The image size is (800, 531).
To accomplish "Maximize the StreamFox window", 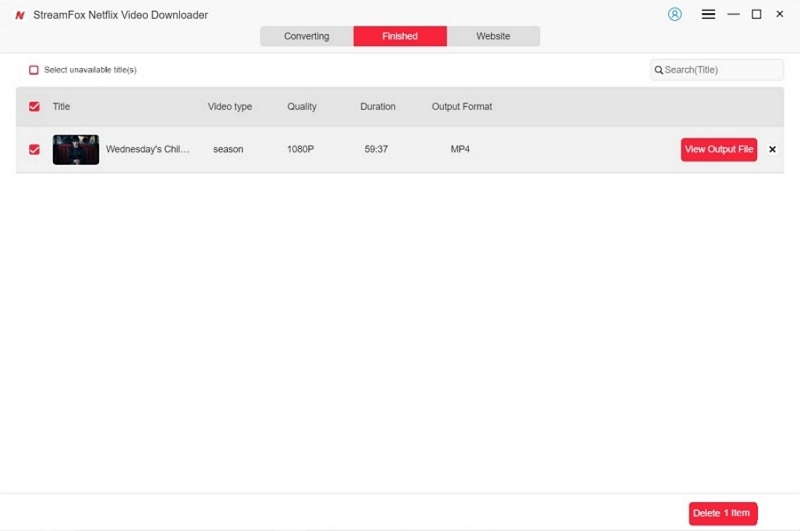I will click(756, 14).
